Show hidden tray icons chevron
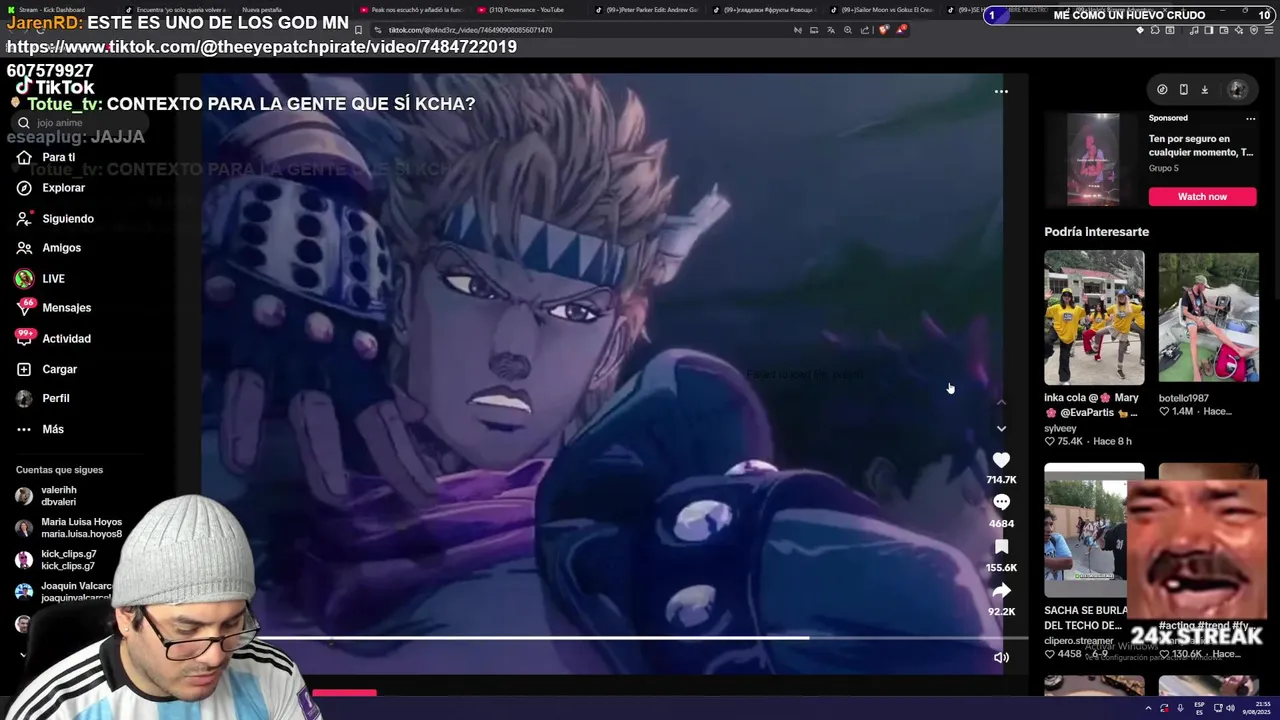This screenshot has height=720, width=1280. click(x=1148, y=708)
